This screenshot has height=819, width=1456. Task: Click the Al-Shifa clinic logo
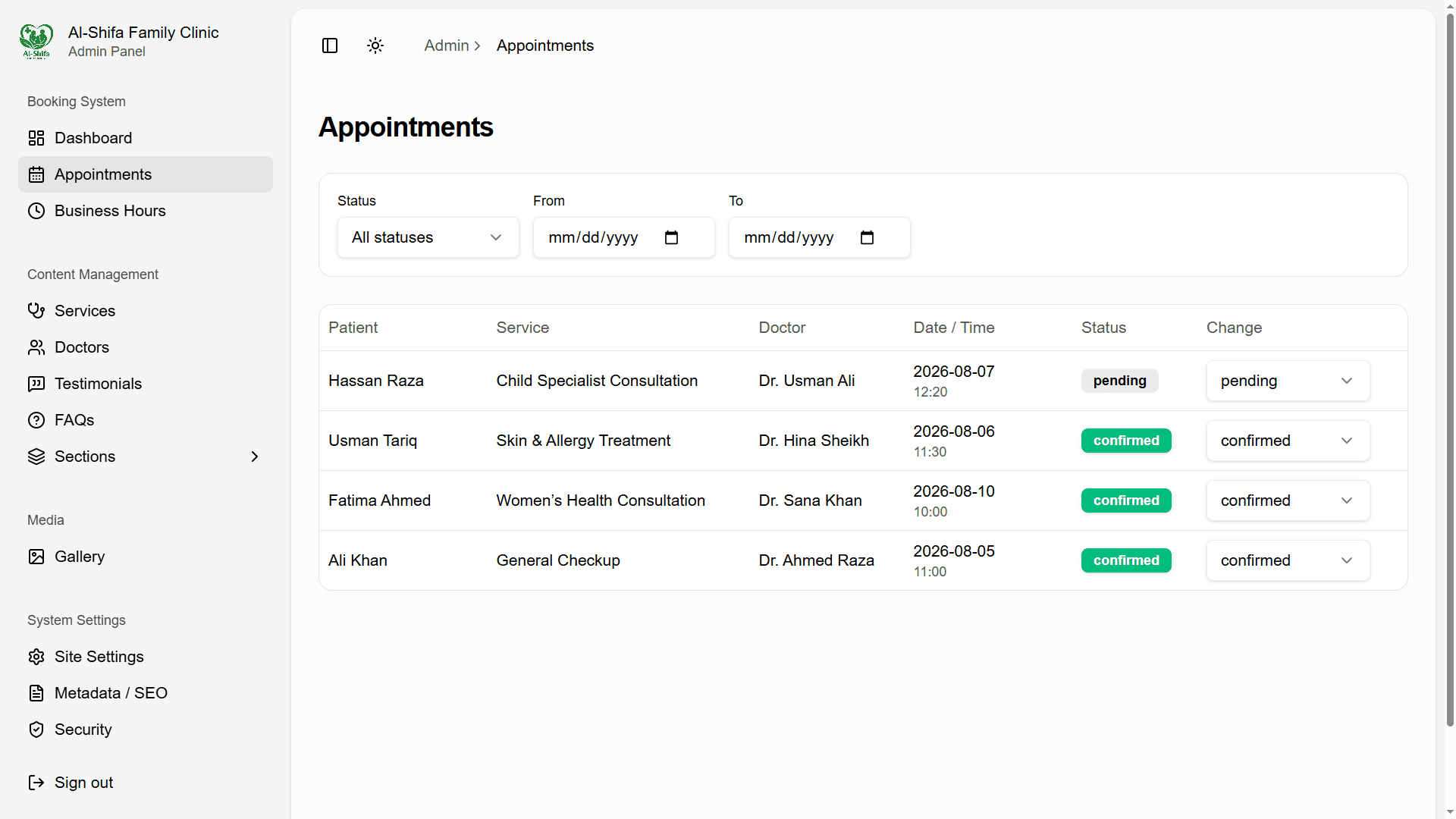point(36,41)
